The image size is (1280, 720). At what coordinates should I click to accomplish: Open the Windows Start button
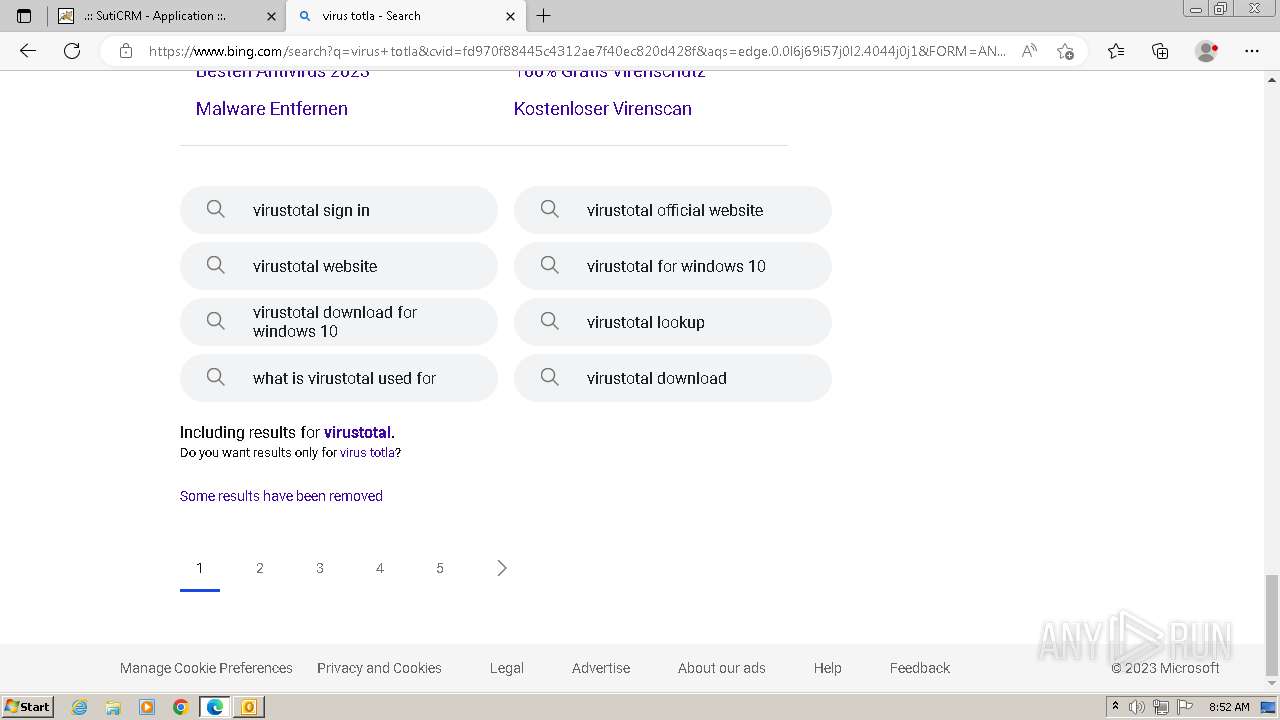(27, 707)
